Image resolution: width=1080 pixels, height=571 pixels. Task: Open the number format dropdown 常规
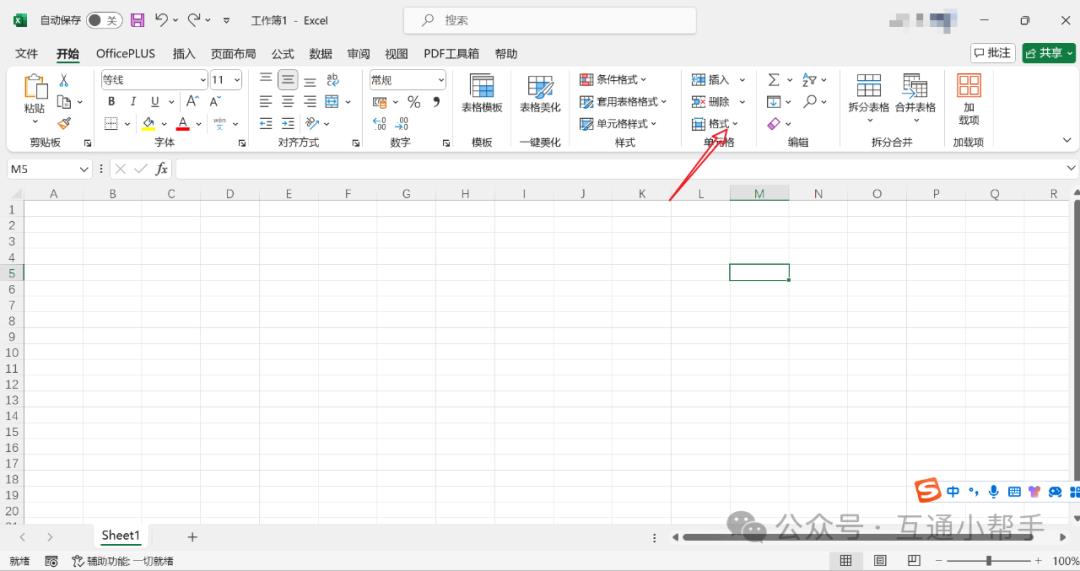pyautogui.click(x=441, y=80)
